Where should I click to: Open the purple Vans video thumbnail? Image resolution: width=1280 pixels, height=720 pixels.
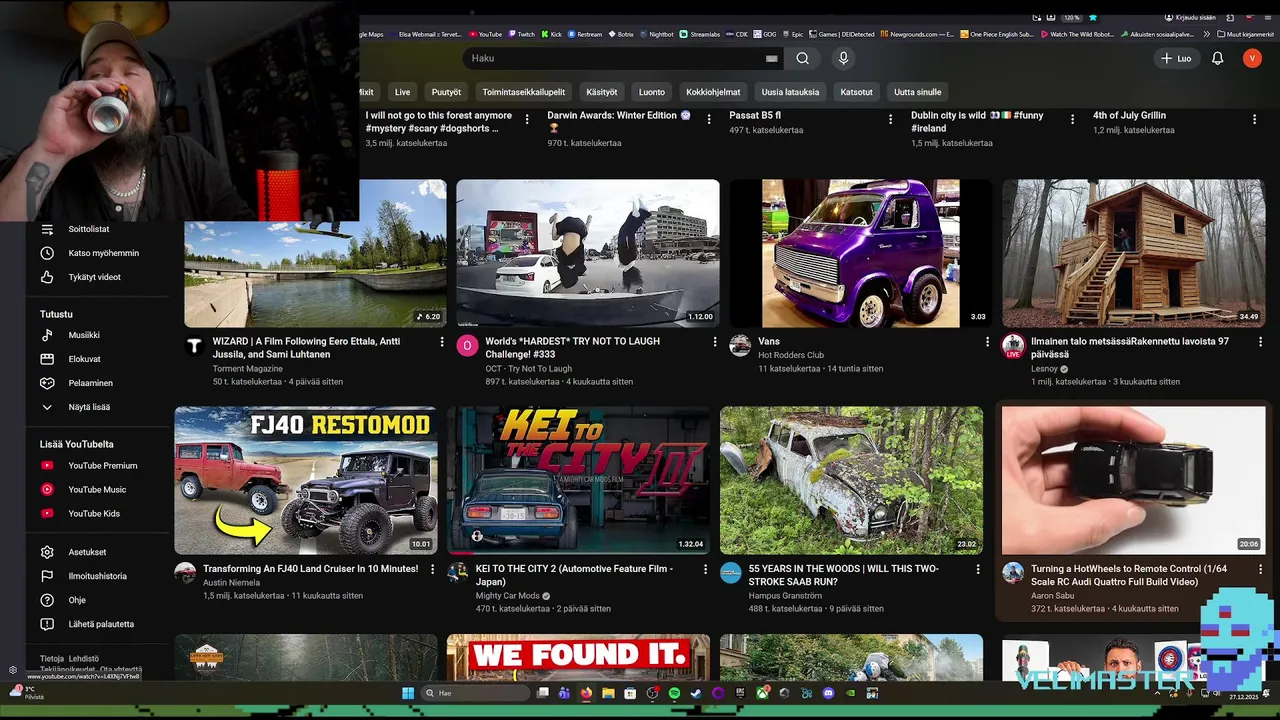[x=861, y=253]
